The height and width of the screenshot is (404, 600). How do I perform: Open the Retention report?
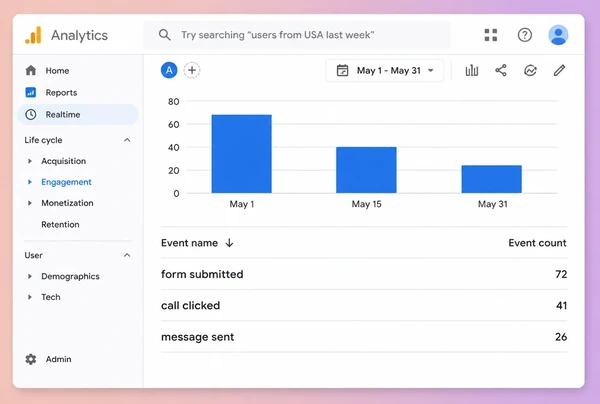click(x=60, y=225)
